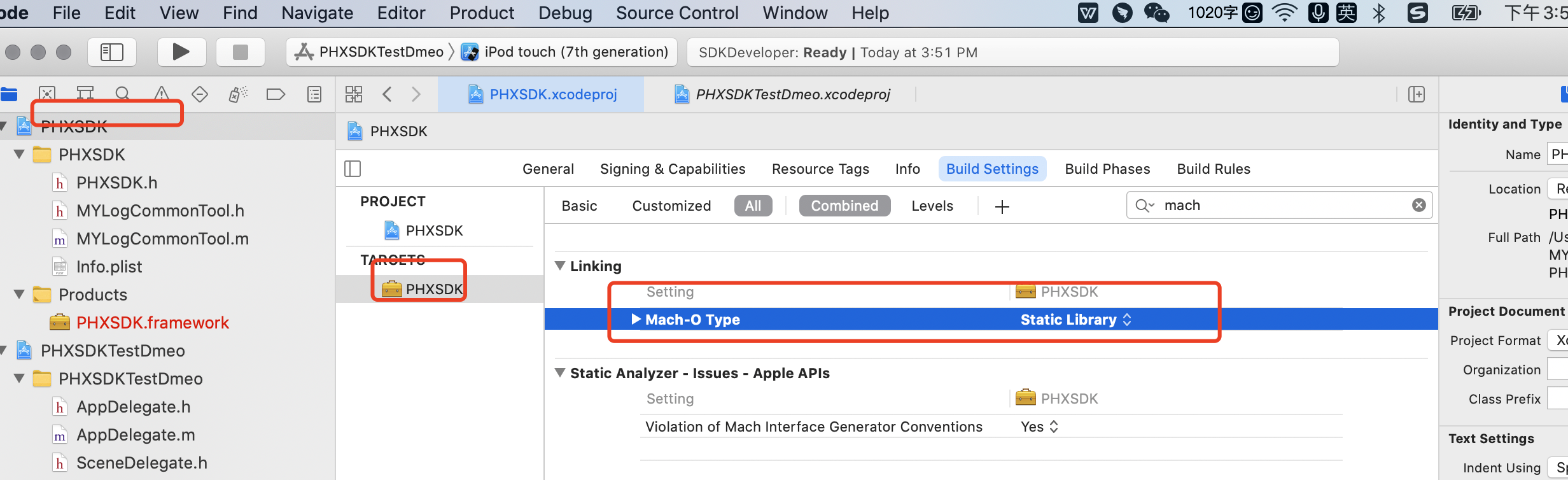Toggle the navigator sidebar panel button
This screenshot has width=1568, height=480.
(112, 52)
